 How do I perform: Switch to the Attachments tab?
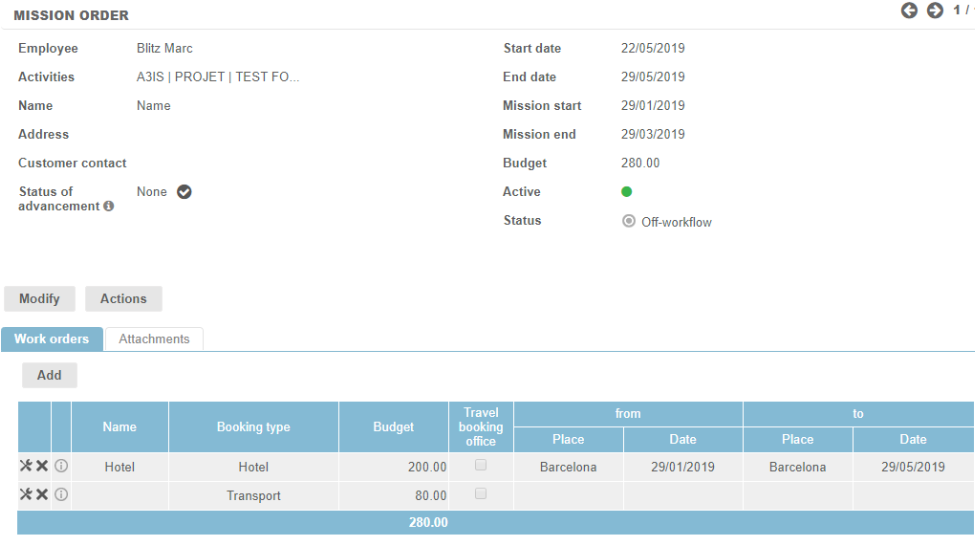click(154, 339)
